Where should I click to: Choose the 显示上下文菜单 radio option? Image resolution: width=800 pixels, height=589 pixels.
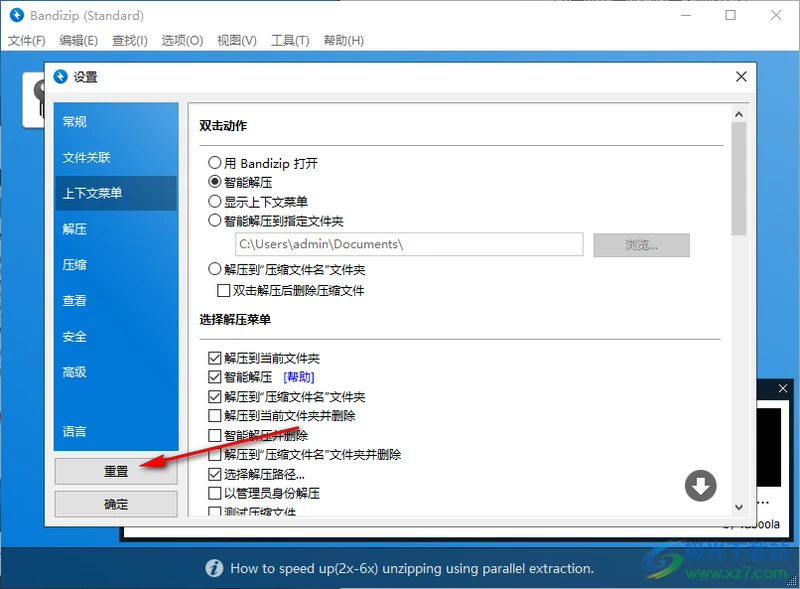215,201
